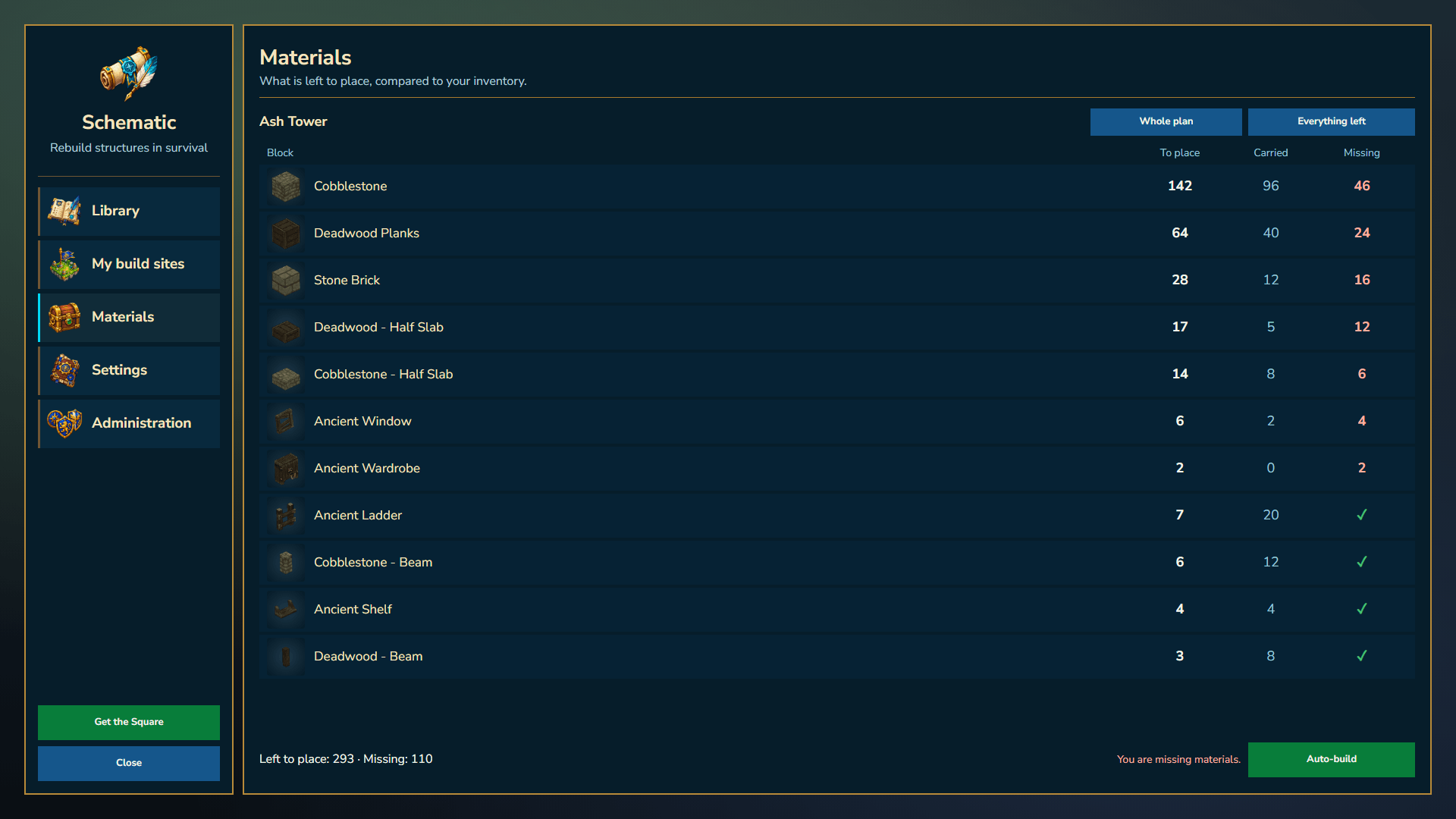Click the green checkmark for Ancient Shelf
1456x819 pixels.
pos(1362,609)
